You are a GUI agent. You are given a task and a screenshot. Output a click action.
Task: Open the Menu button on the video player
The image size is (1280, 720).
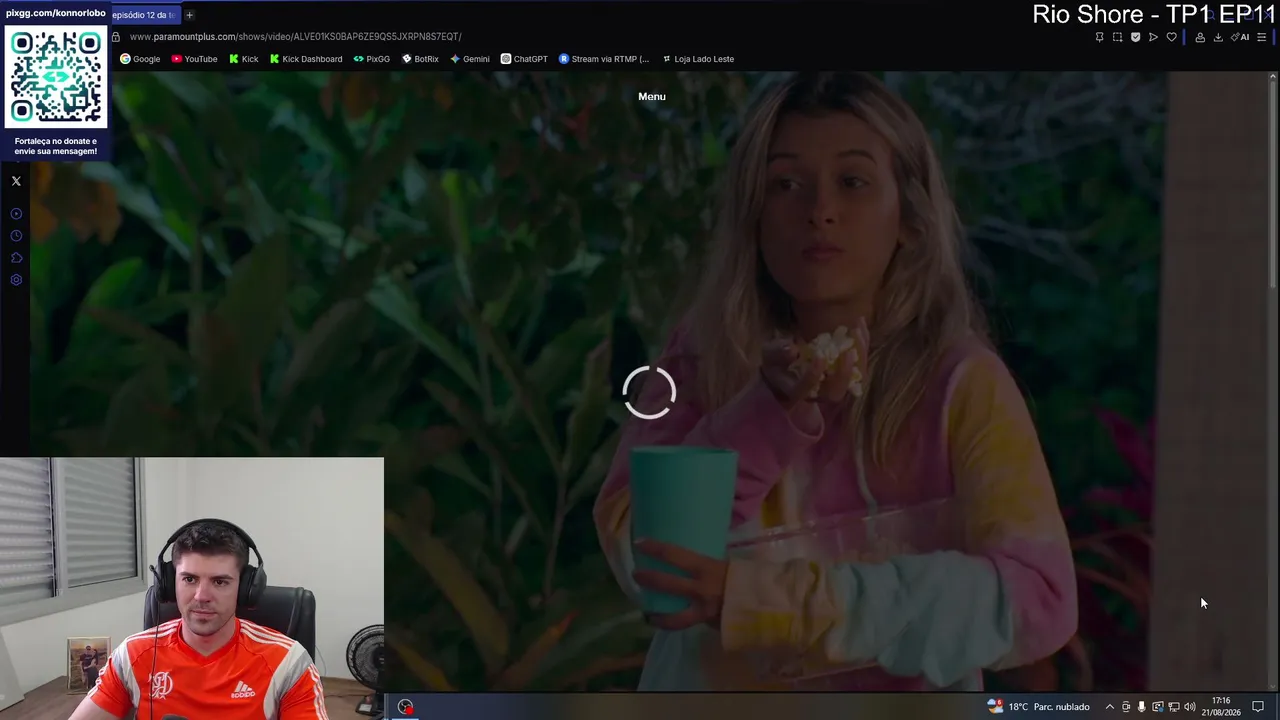click(x=651, y=96)
